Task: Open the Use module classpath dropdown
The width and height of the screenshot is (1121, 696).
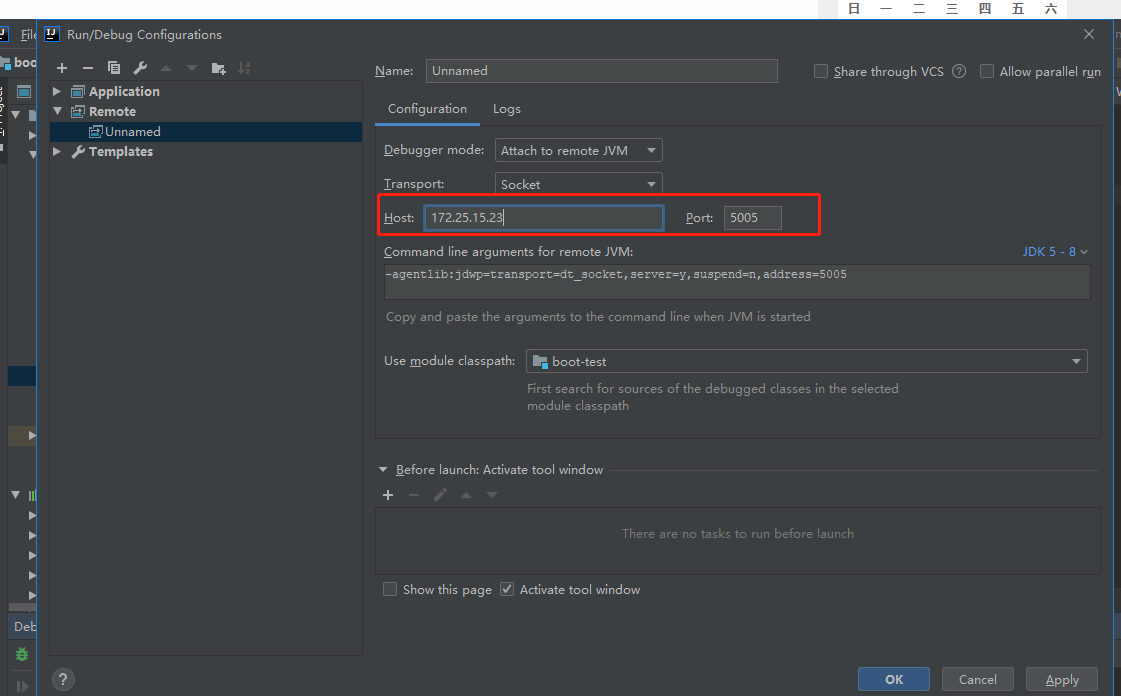Action: 806,361
